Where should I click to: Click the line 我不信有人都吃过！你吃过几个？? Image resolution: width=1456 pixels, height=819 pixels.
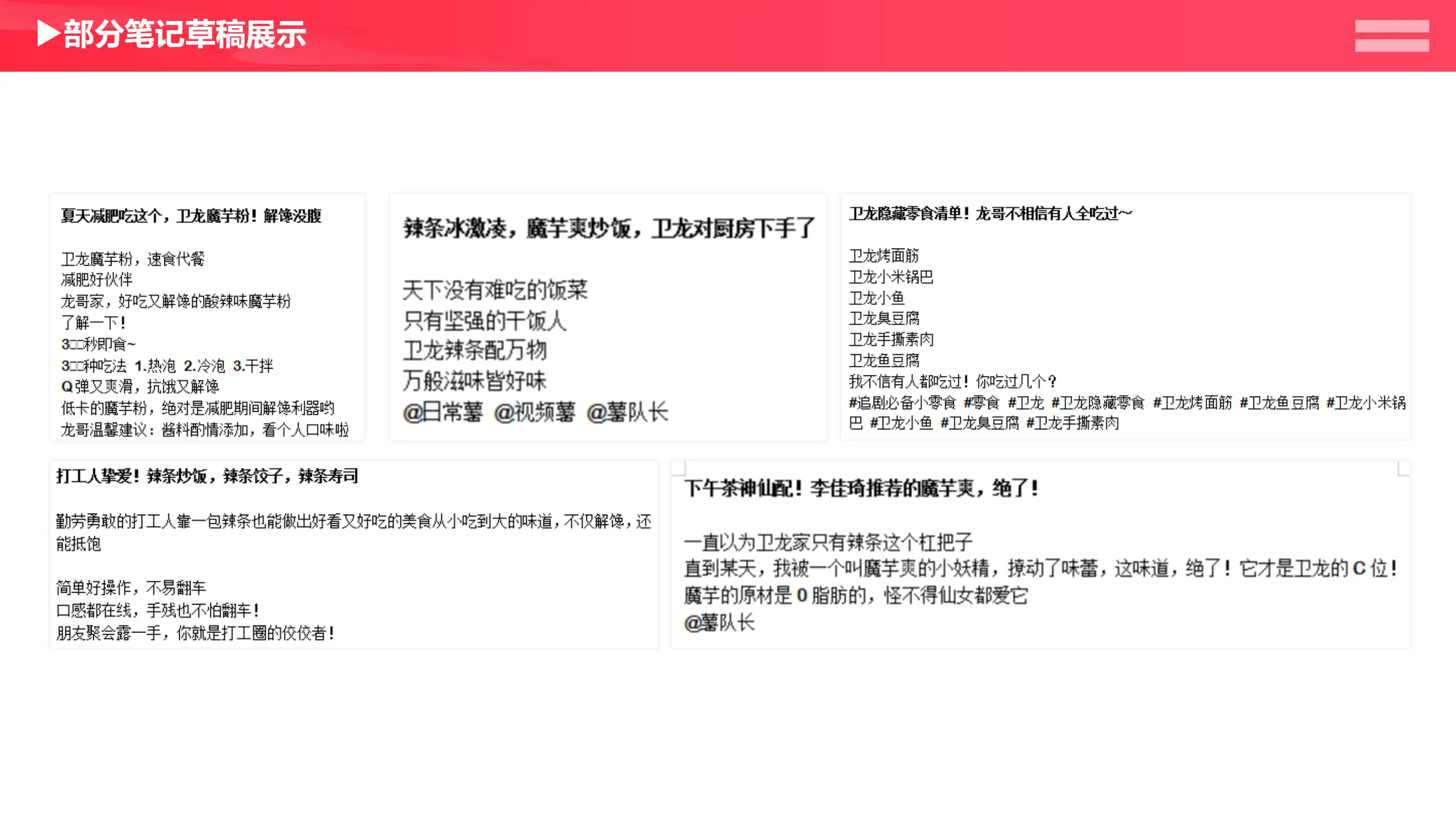tap(953, 382)
